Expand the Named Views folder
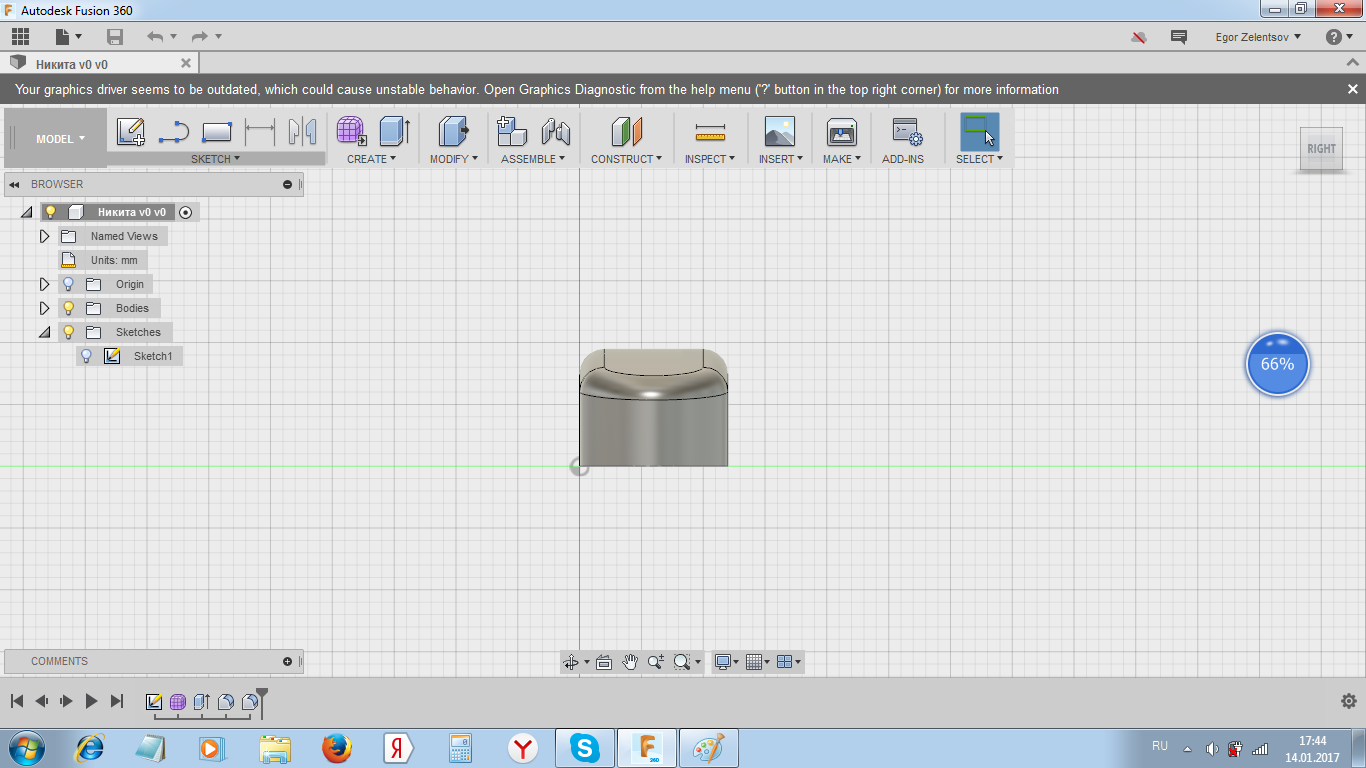Image resolution: width=1366 pixels, height=768 pixels. click(44, 236)
